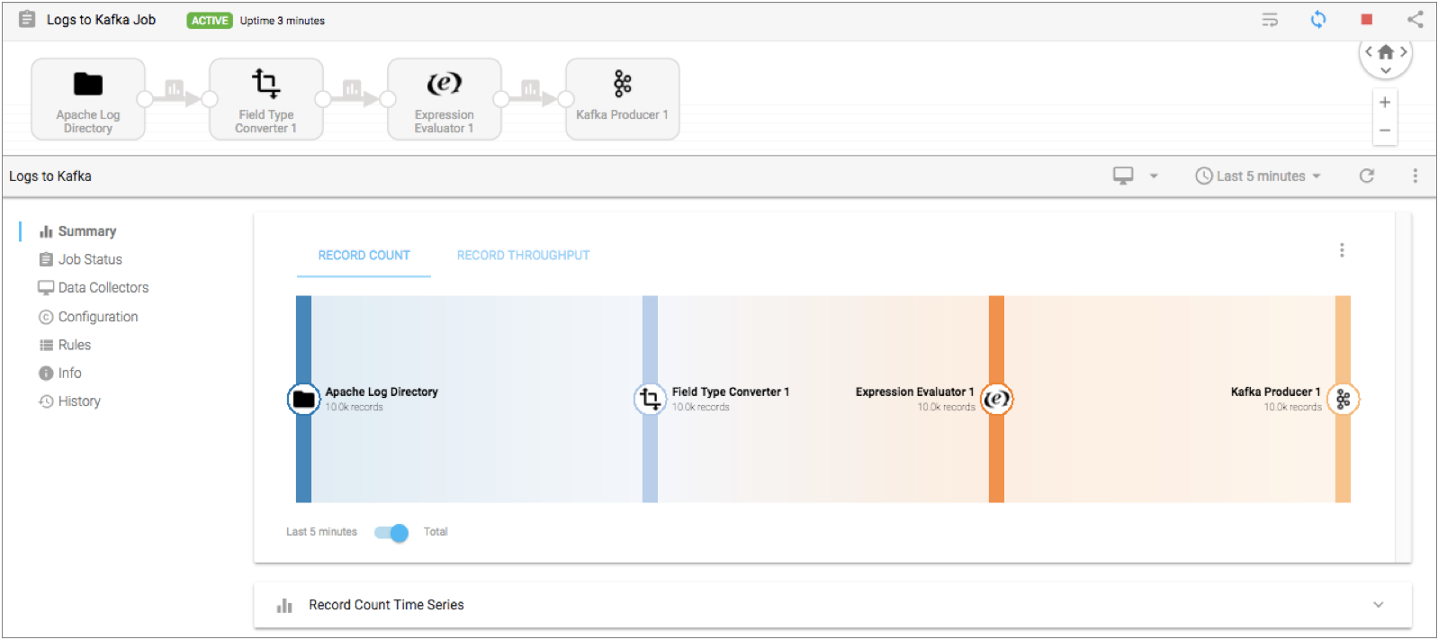Expand the Record Count Time Series panel

[x=1378, y=605]
